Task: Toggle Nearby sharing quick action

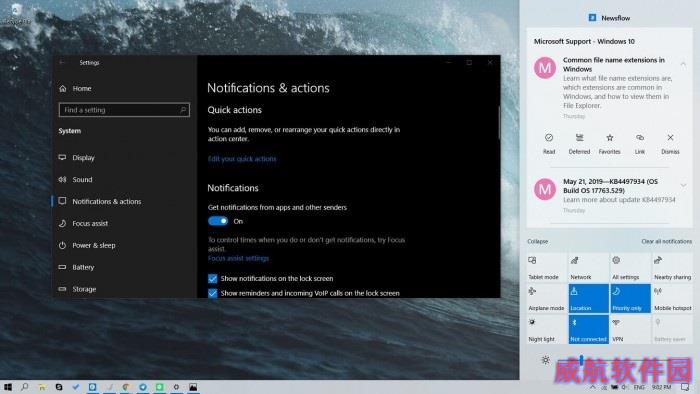Action: tap(672, 268)
